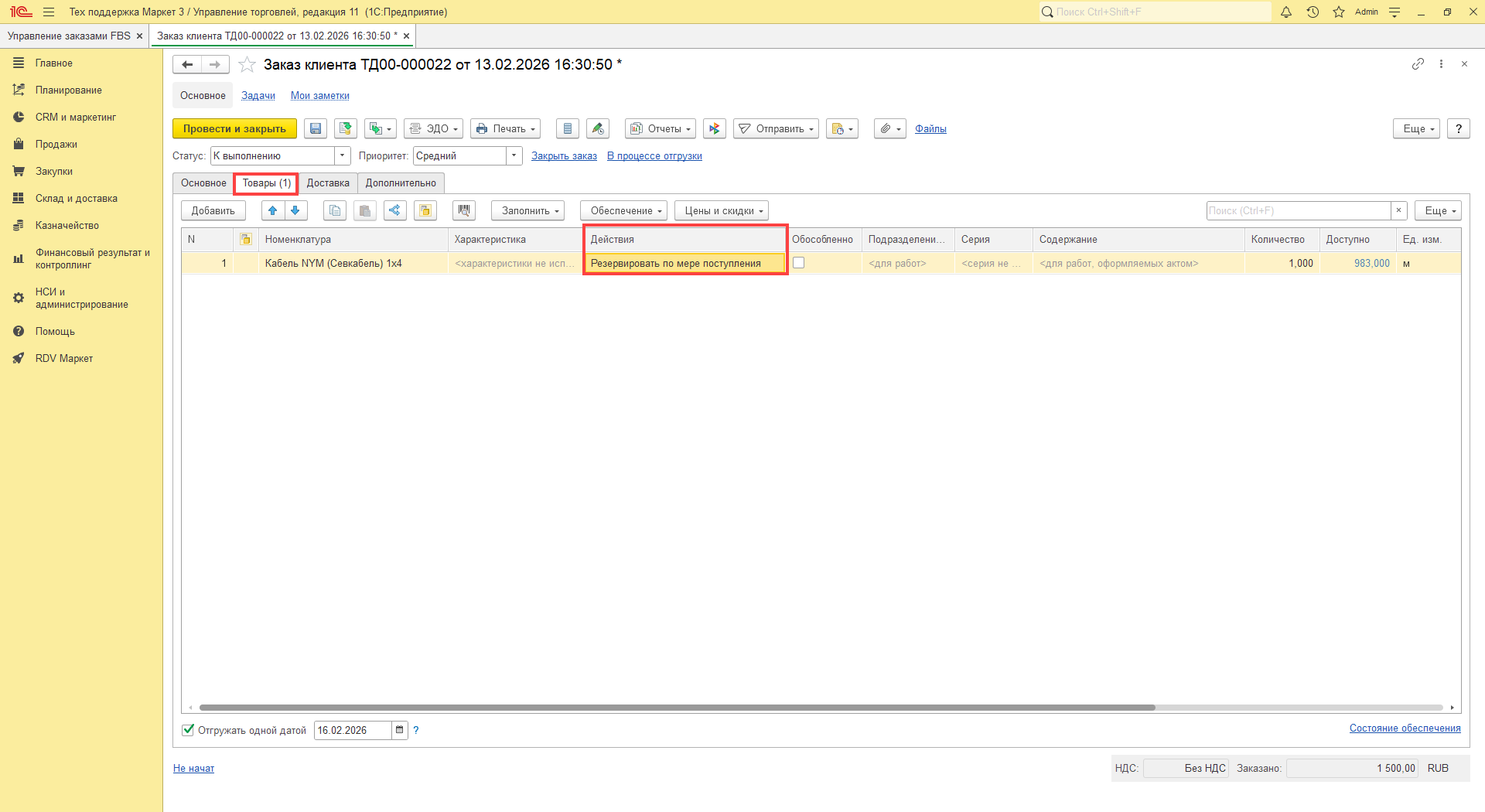
Task: Click the save document floppy disk icon
Action: pos(316,129)
